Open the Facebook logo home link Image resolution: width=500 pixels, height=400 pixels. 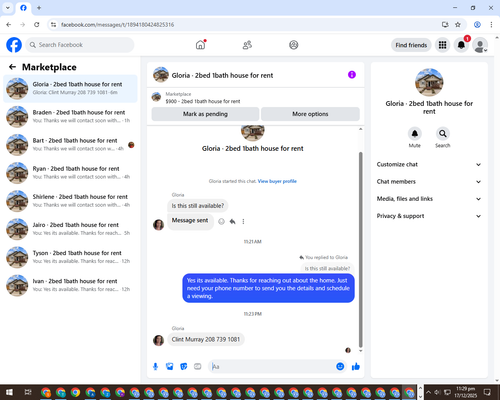[14, 45]
